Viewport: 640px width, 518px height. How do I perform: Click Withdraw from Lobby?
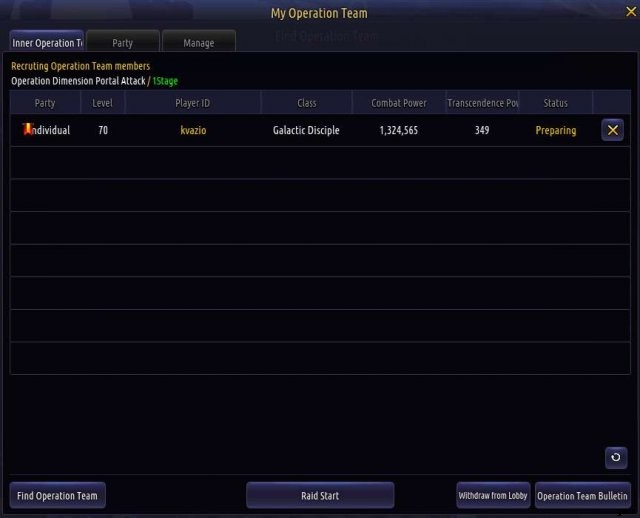point(493,496)
